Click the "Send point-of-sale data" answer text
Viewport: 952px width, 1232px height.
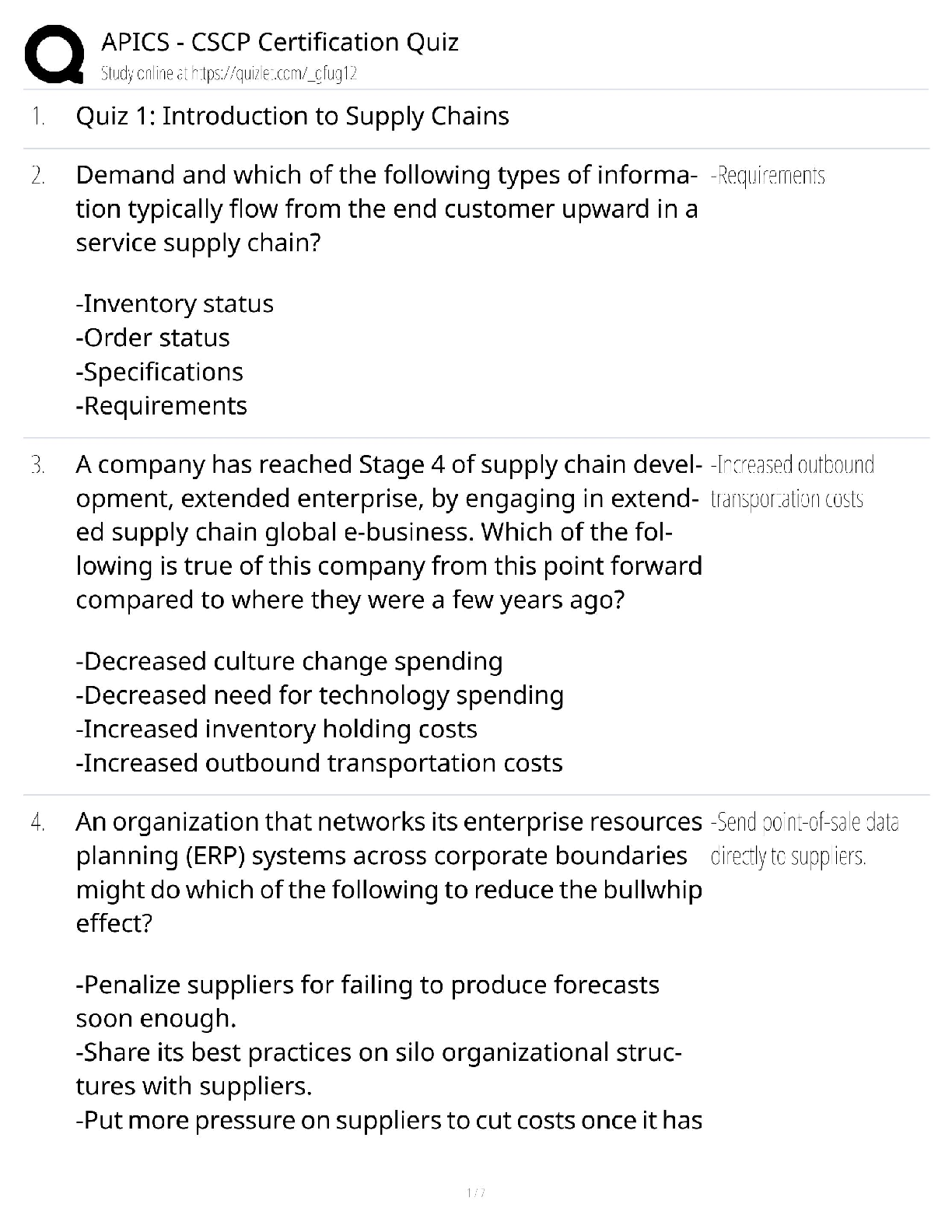pos(804,838)
